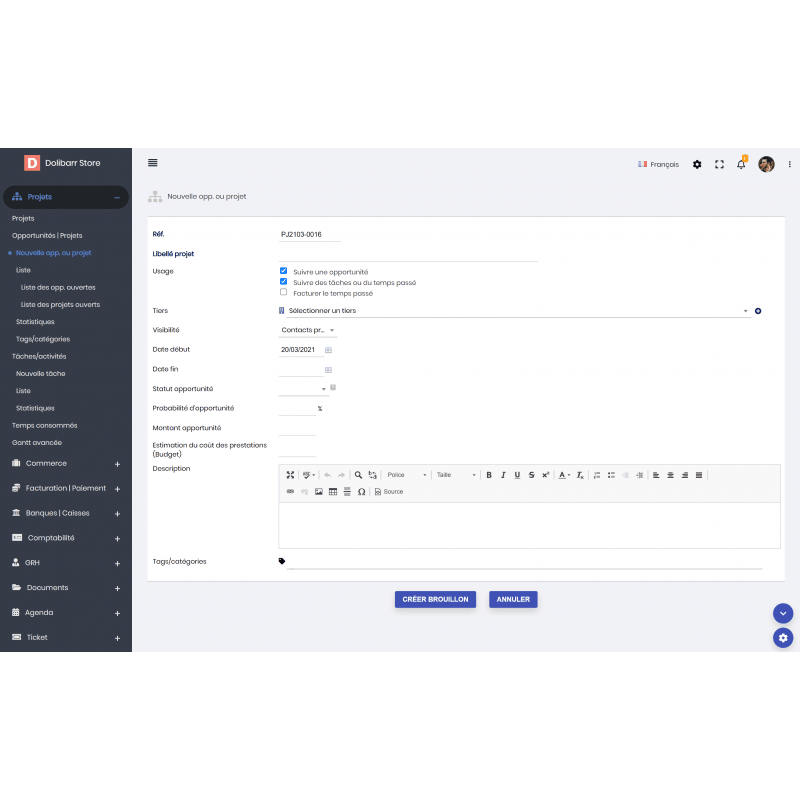
Task: Toggle 'Suivre des tâches ou du temps passé'
Action: point(284,282)
